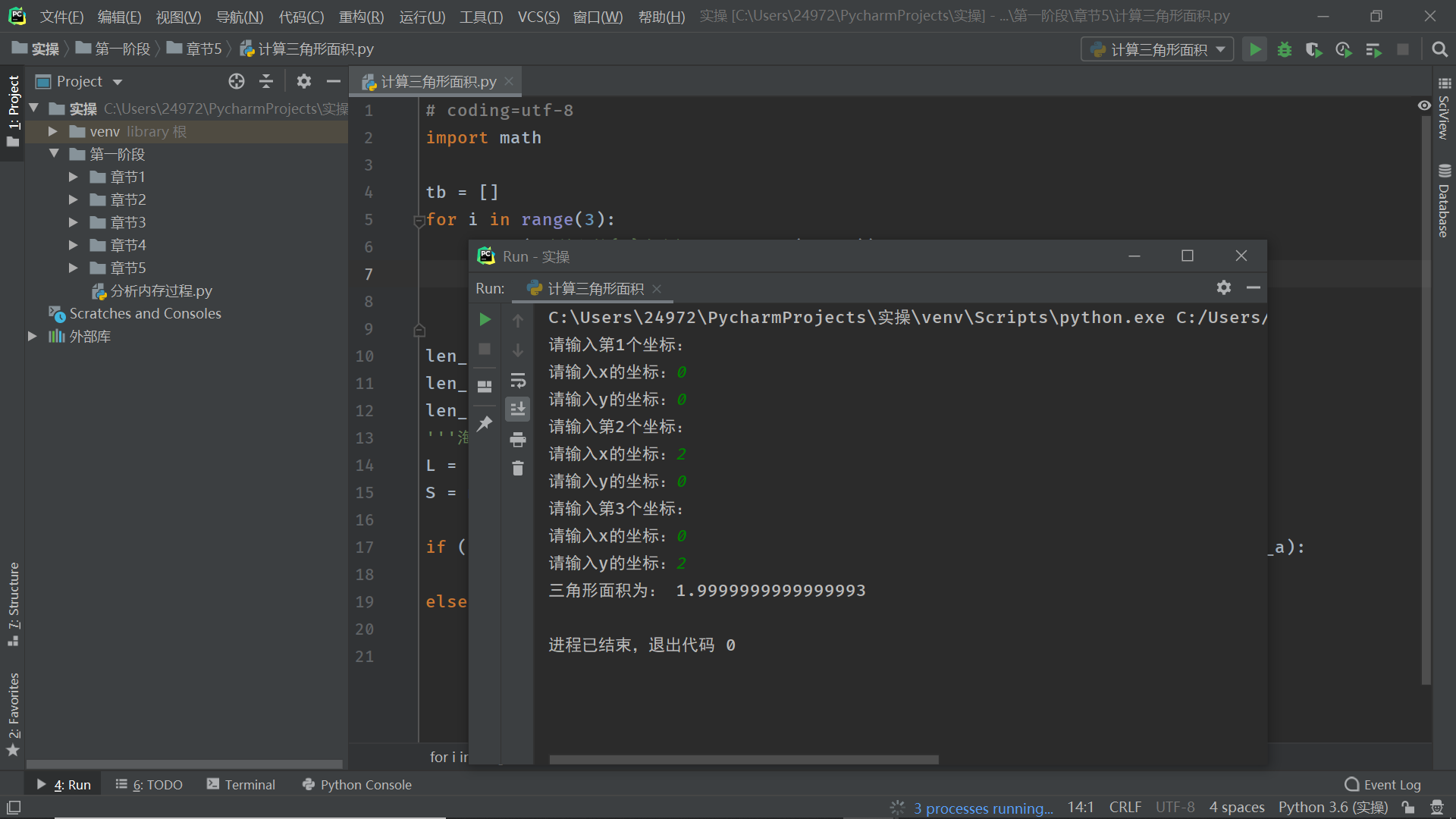Open the profiler run icon
The width and height of the screenshot is (1456, 819).
point(1344,49)
